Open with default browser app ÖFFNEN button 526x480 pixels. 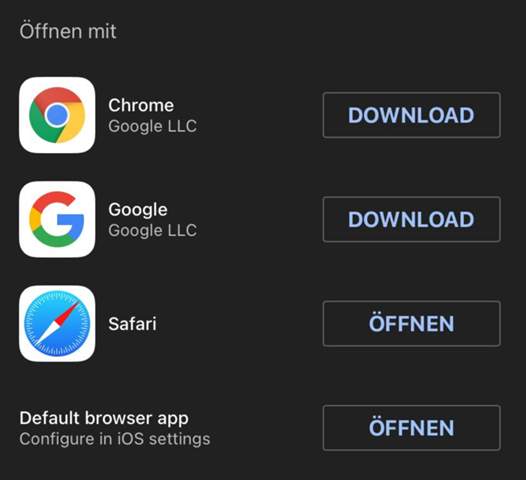pyautogui.click(x=412, y=428)
